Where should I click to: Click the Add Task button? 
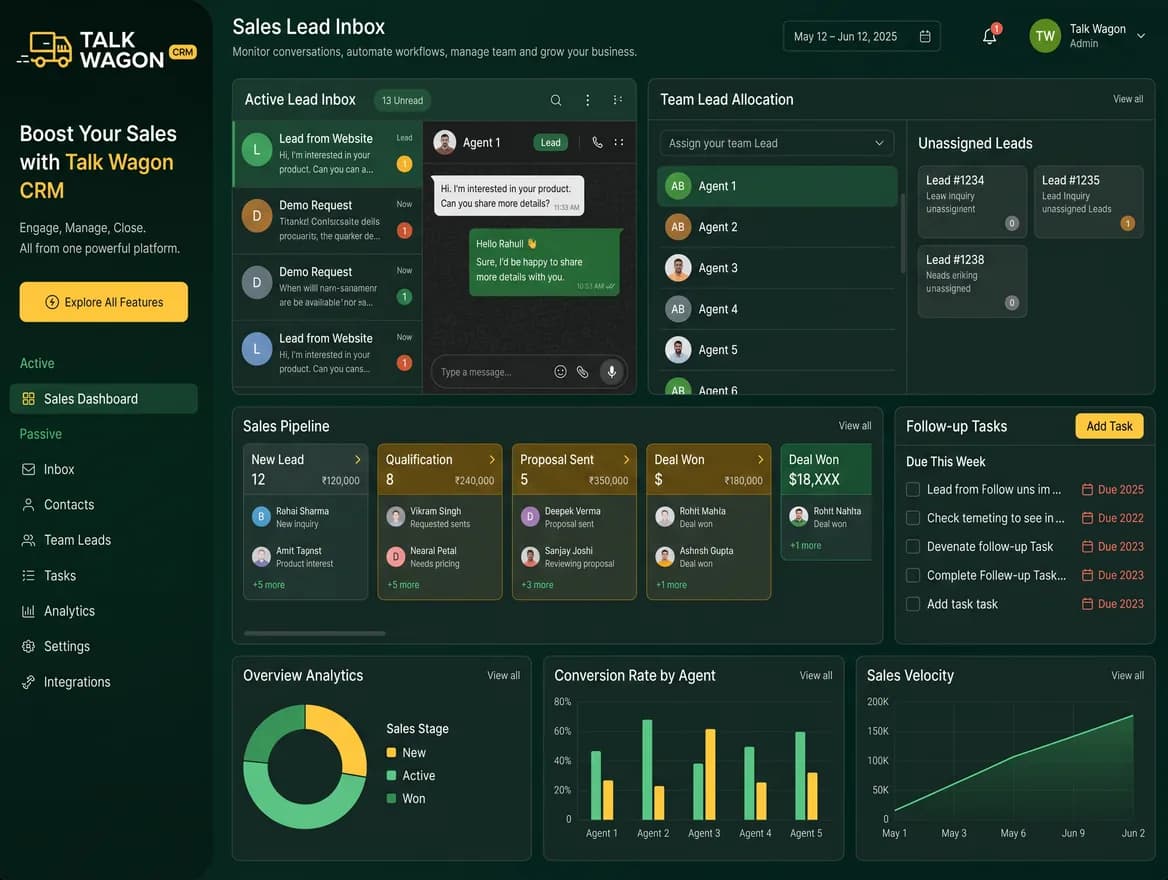coord(1109,426)
